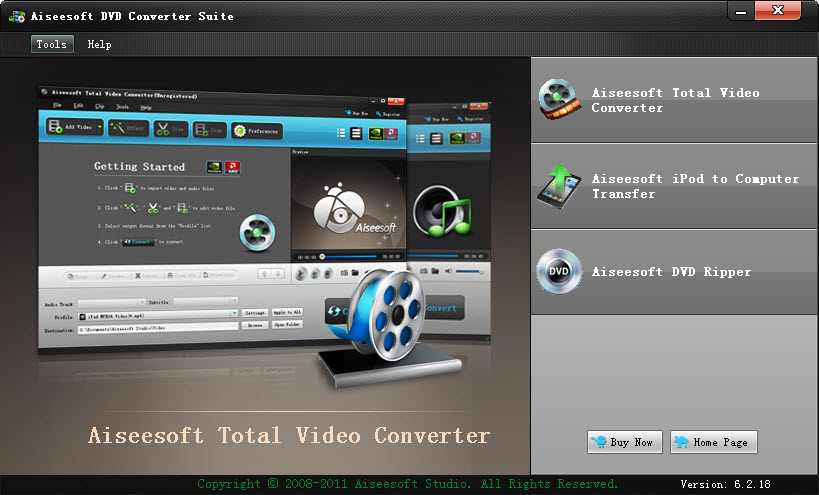The width and height of the screenshot is (819, 495).
Task: Click the large "Aiseesoft Total Video Converter" banner caption
Action: tap(289, 435)
